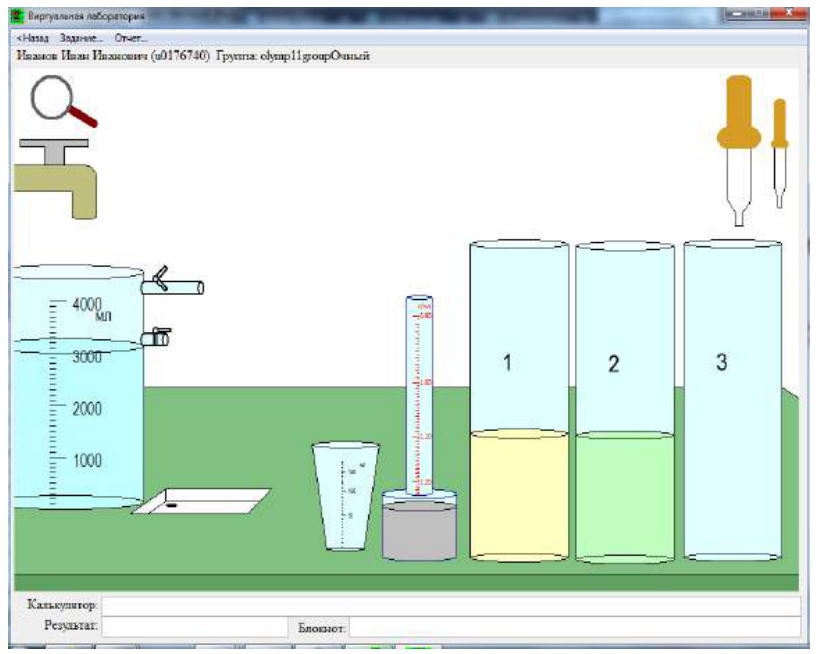Select the hydrometer measuring tube
Viewport: 818px width, 654px height.
(419, 395)
